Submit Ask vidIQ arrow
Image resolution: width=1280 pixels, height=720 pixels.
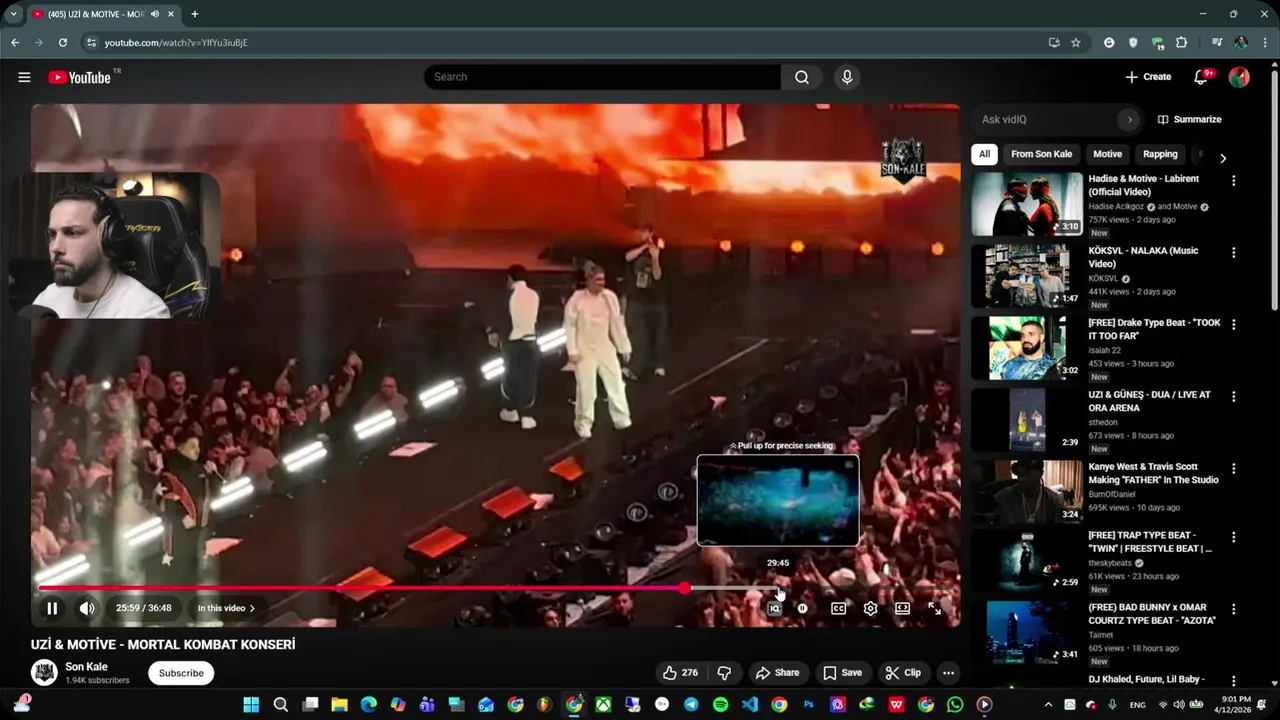pos(1130,119)
